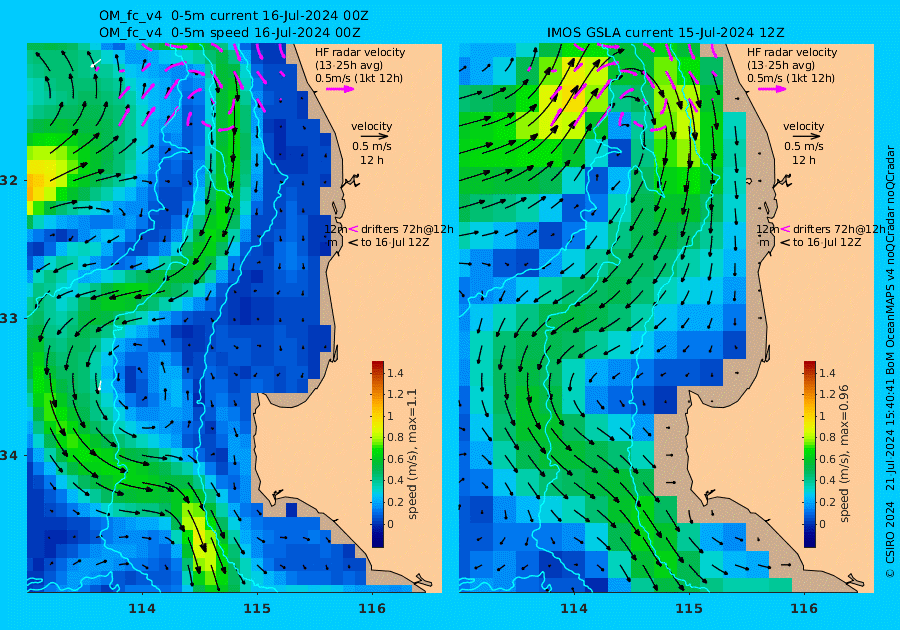
Task: Click the black velocity arrow in left legend
Action: [x=375, y=137]
